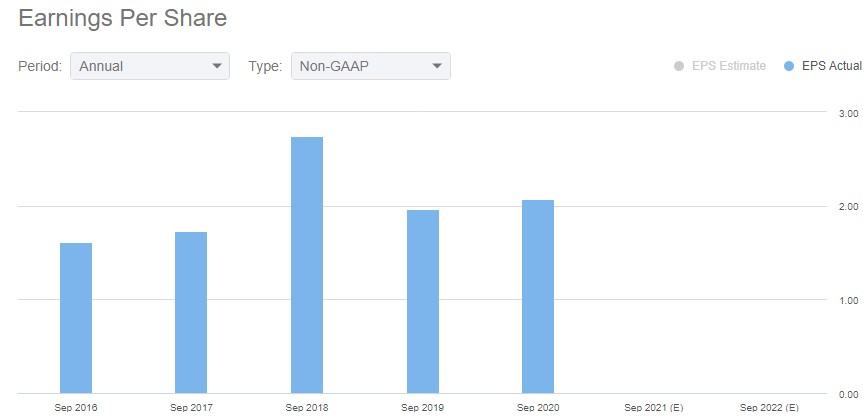Click the Sep 2019 axis label
The height and width of the screenshot is (418, 868).
pyautogui.click(x=422, y=408)
